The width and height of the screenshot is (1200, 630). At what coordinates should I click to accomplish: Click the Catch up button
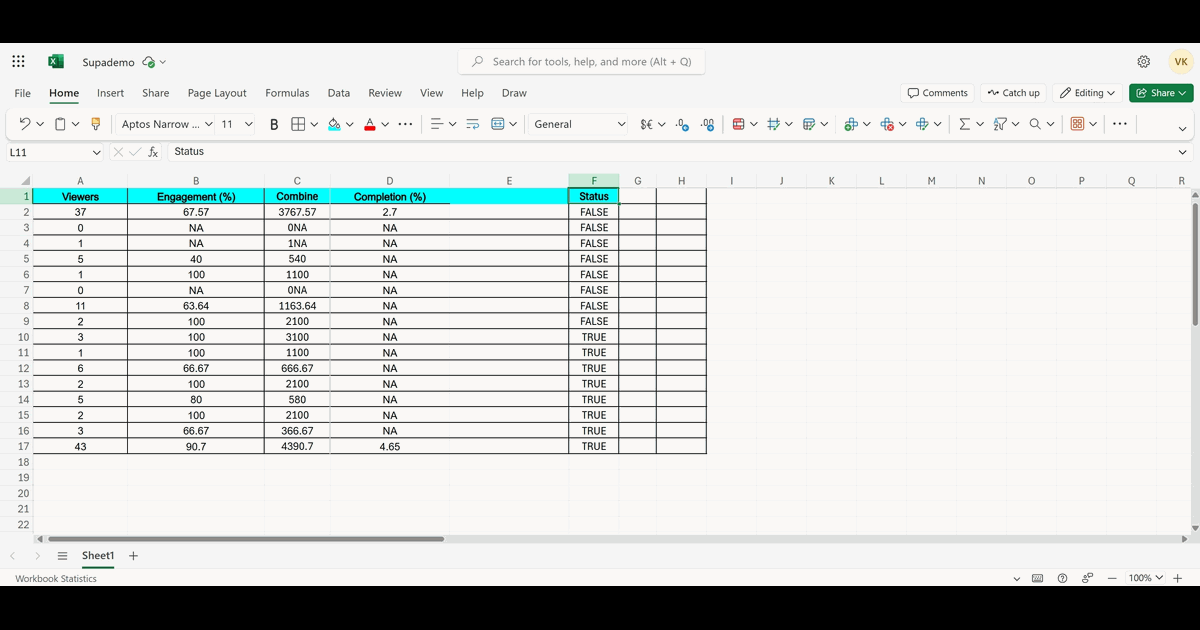(1014, 93)
